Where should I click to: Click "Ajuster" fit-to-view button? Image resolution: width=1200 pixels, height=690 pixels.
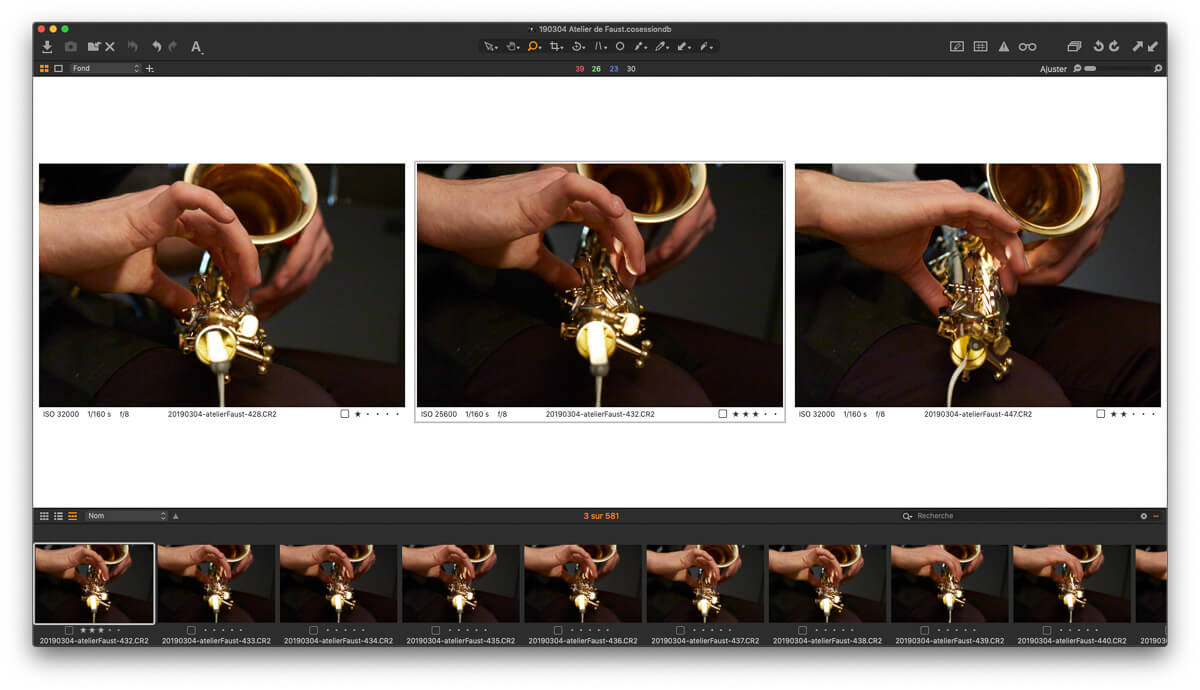(1053, 69)
